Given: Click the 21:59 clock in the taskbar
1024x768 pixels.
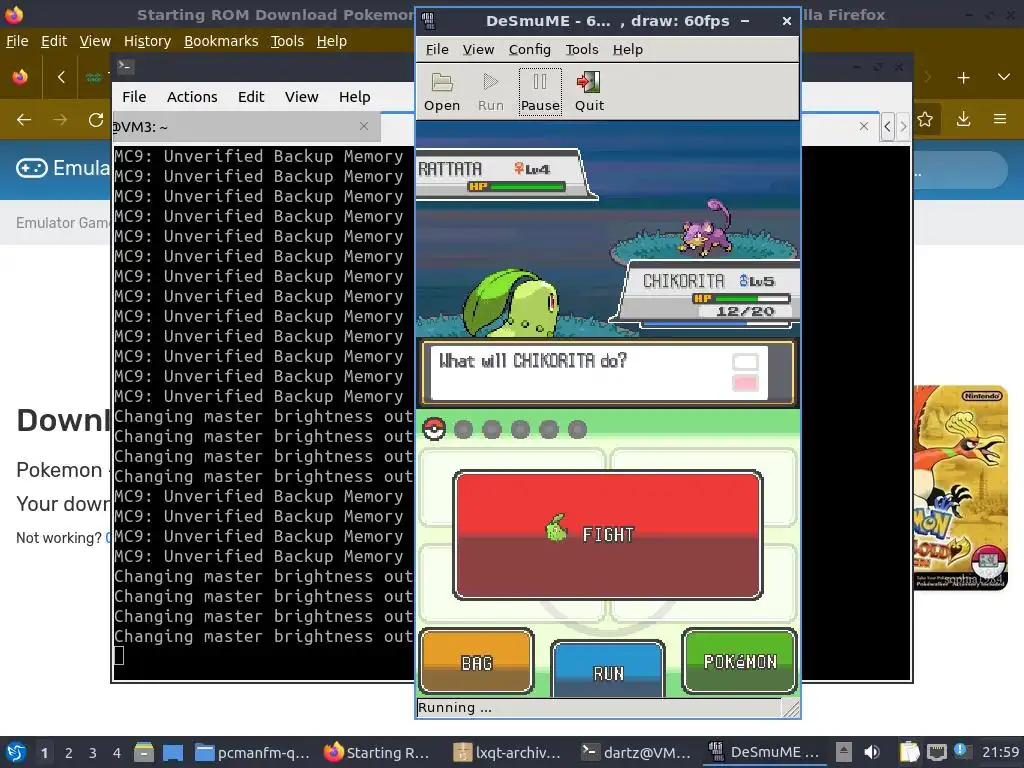Looking at the screenshot, I should [x=1000, y=753].
